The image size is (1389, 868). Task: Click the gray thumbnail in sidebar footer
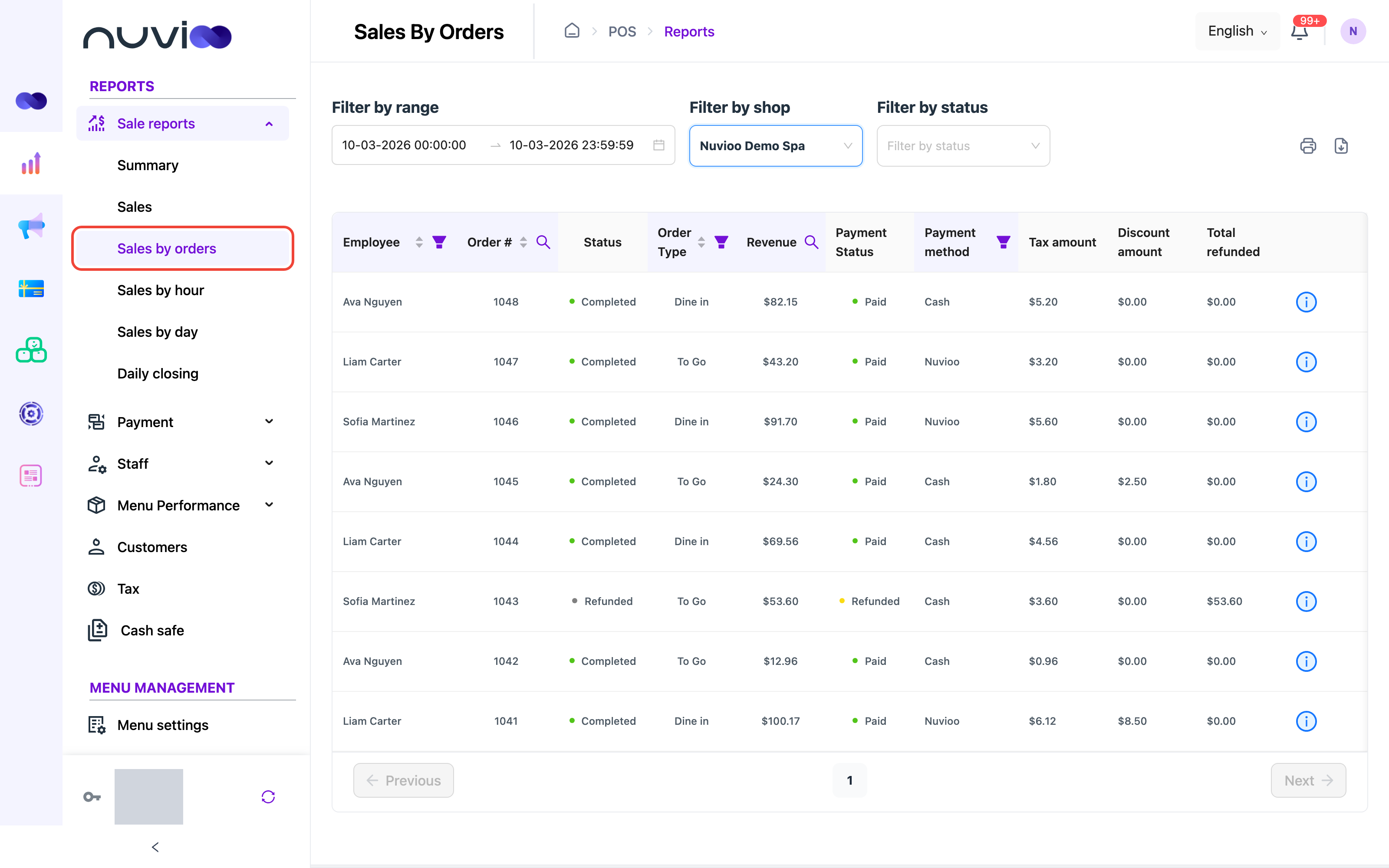[x=148, y=797]
